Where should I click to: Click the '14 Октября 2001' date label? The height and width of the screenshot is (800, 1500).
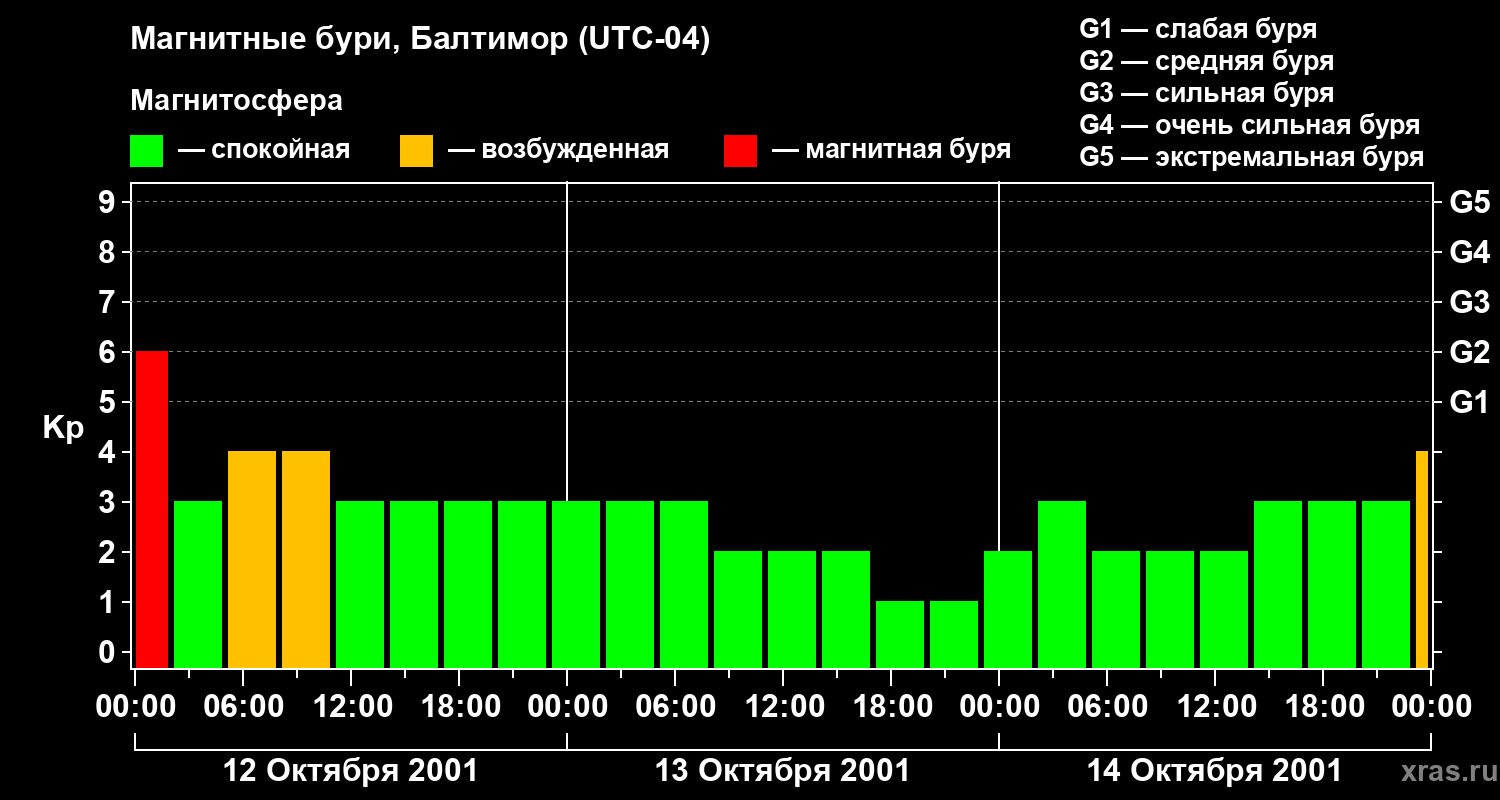pyautogui.click(x=1214, y=771)
